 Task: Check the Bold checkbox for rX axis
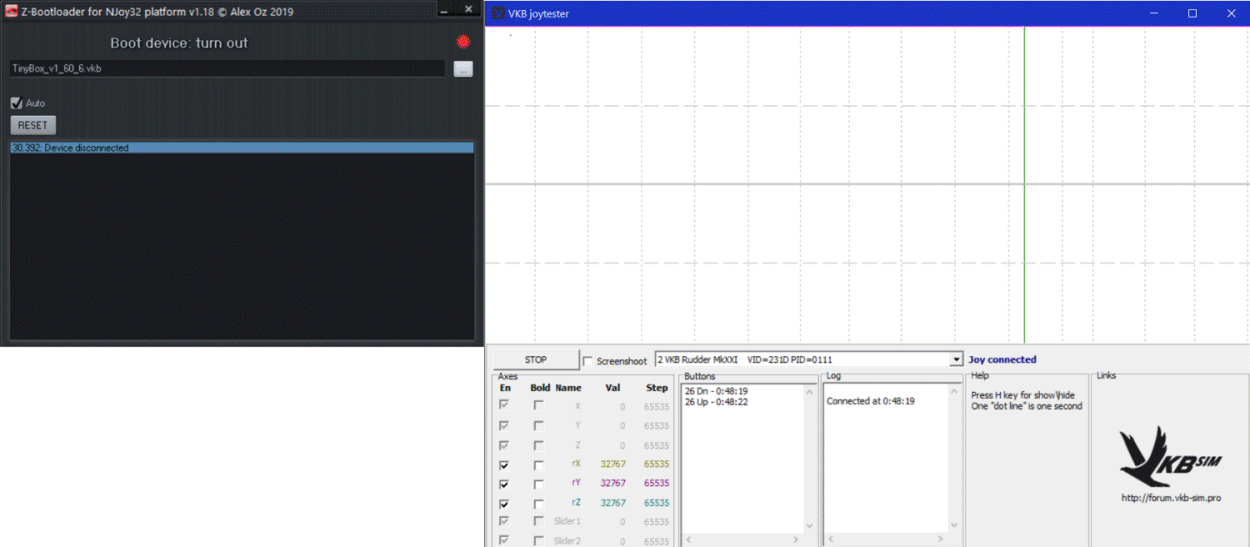(538, 465)
